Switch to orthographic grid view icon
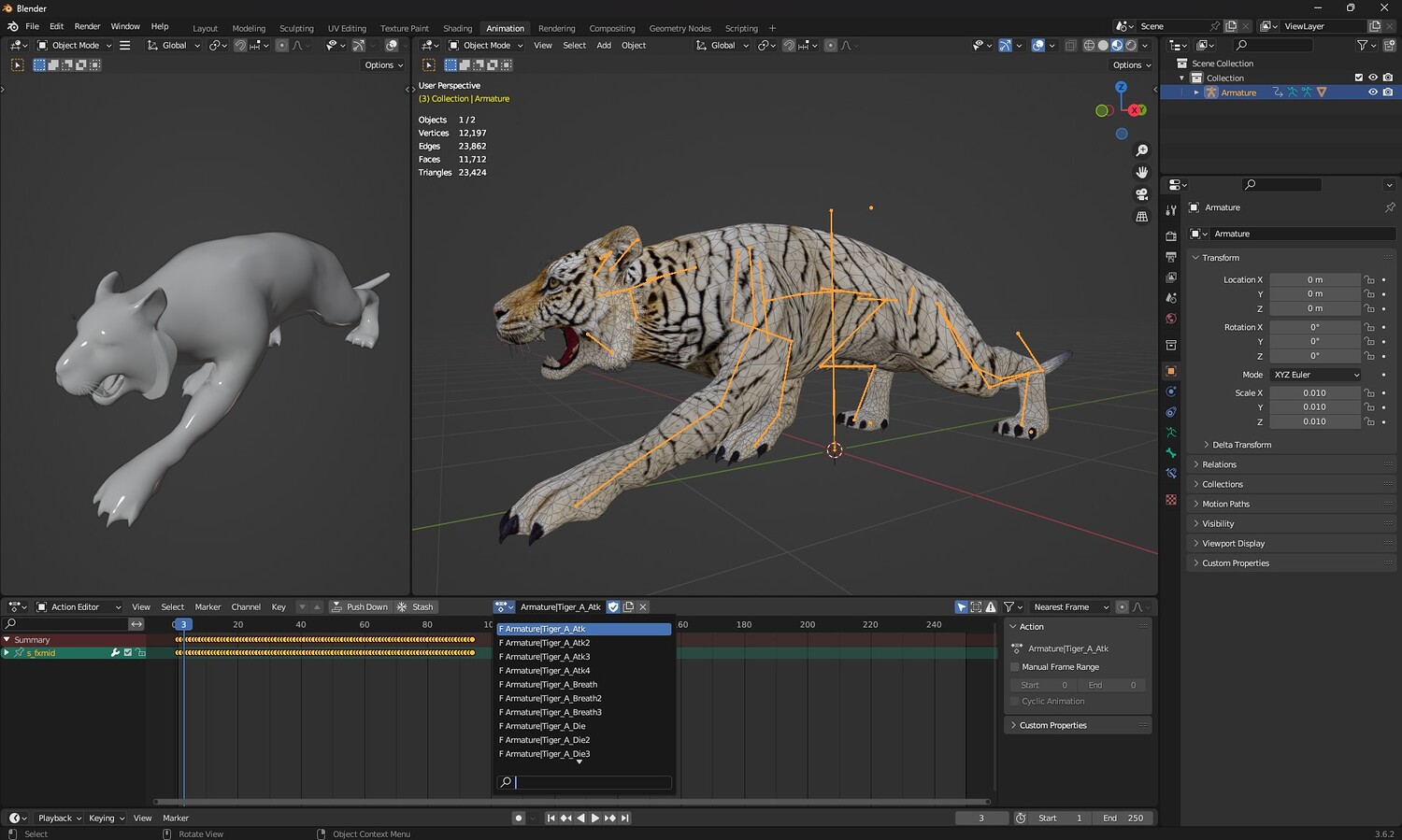Screen dimensions: 1402x840 [1141, 217]
